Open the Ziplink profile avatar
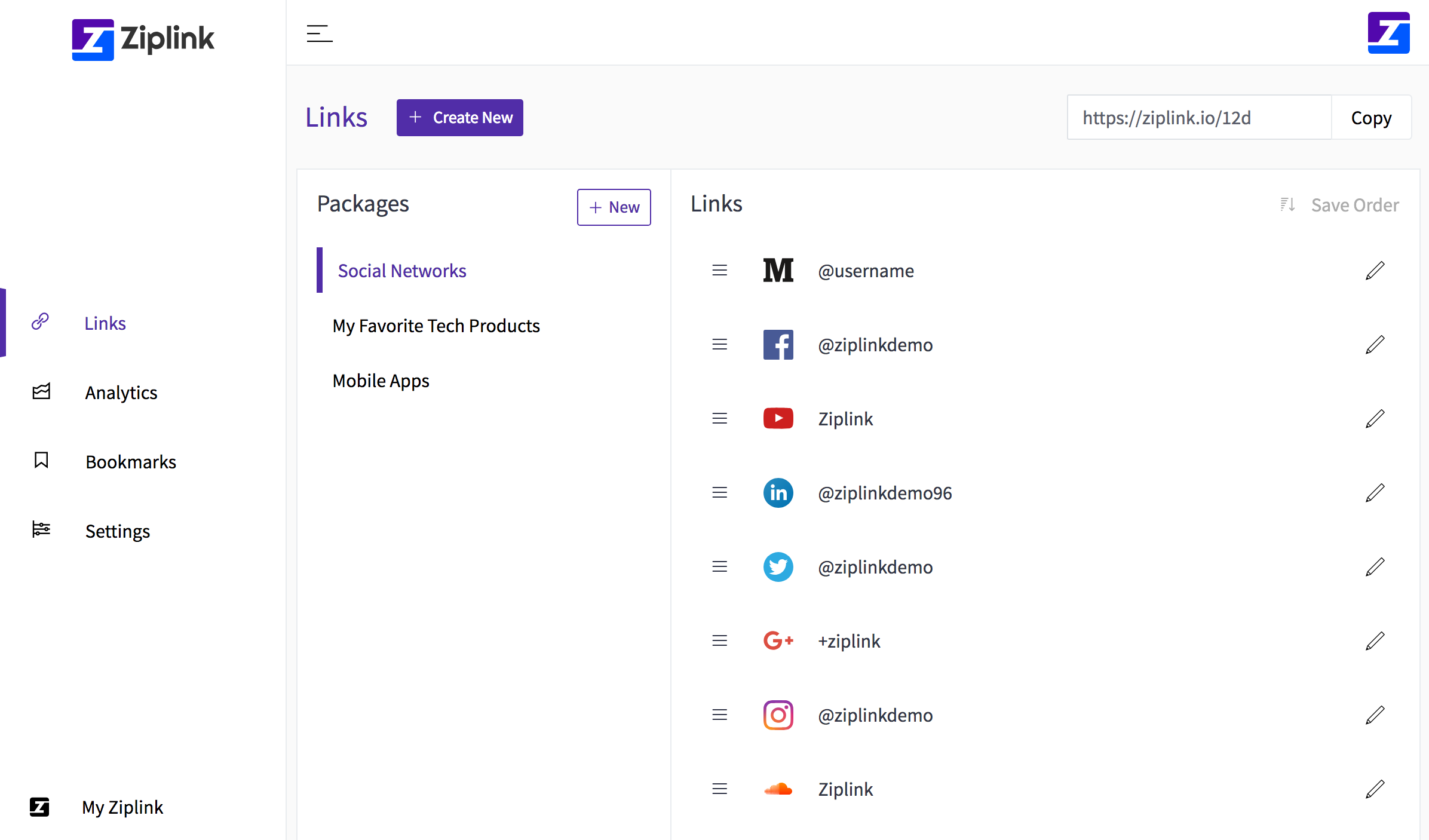This screenshot has height=840, width=1429. (x=1388, y=33)
